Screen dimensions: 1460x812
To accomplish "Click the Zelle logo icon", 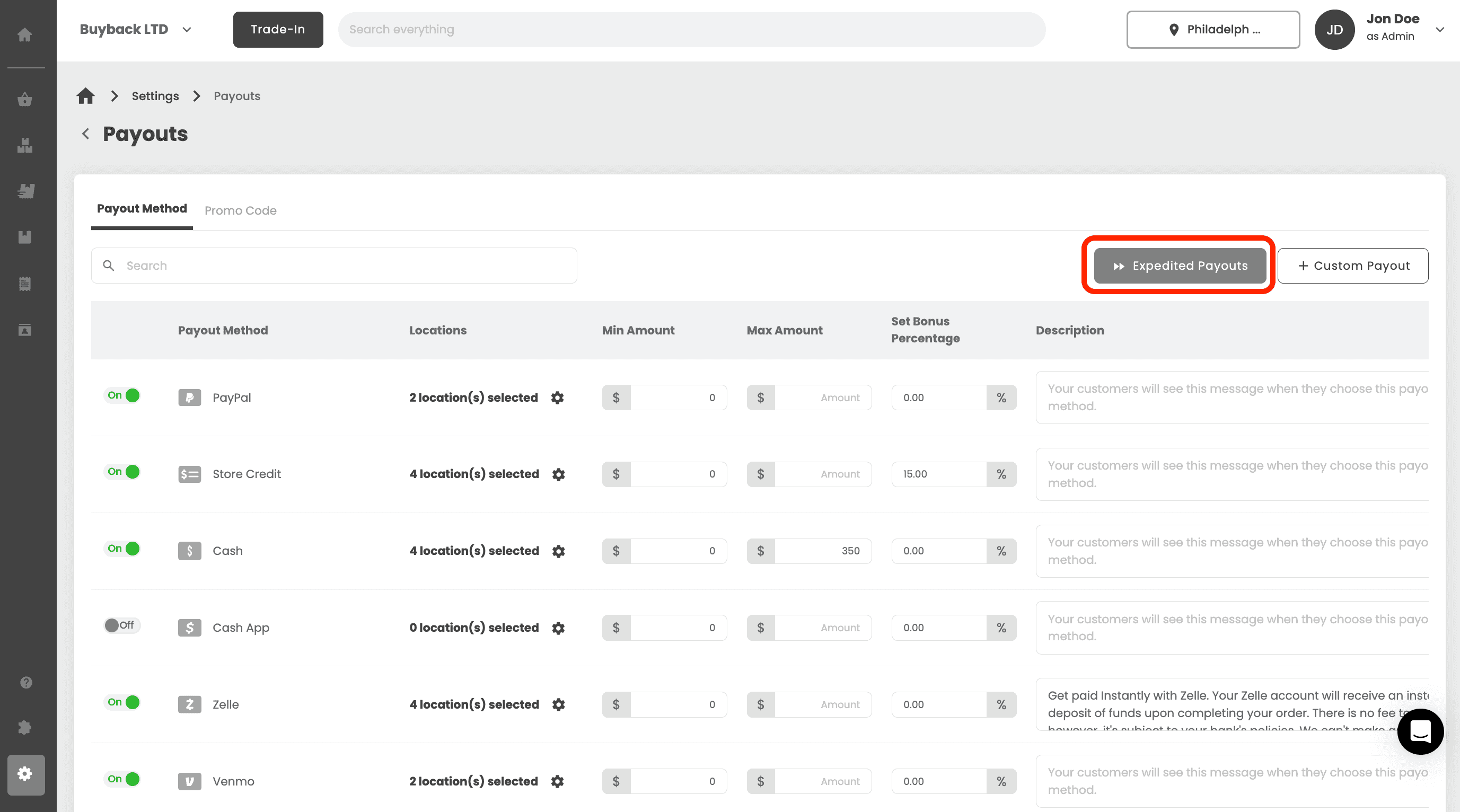I will tap(189, 704).
